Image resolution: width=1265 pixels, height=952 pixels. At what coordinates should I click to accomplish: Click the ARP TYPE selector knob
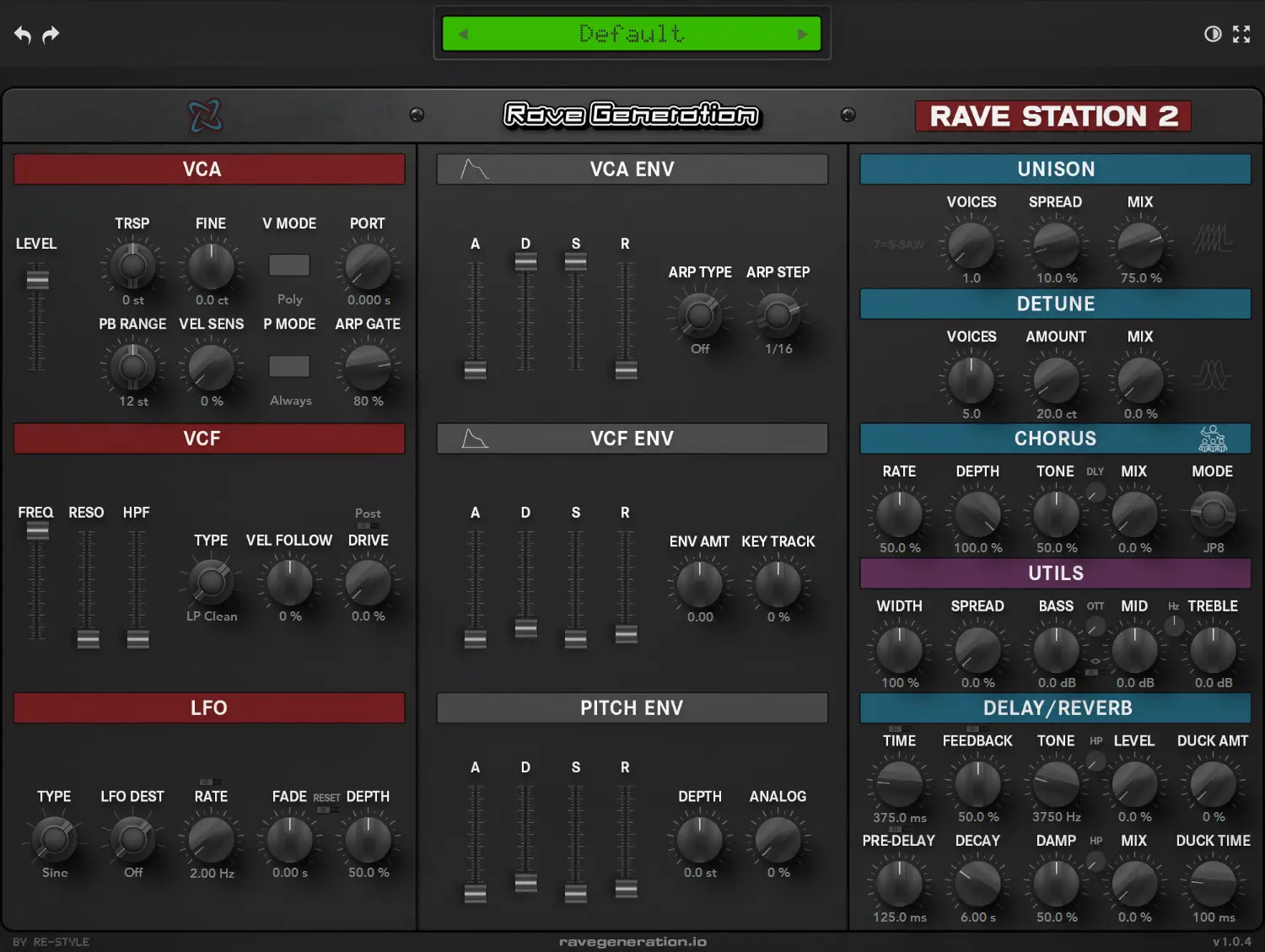[x=699, y=315]
